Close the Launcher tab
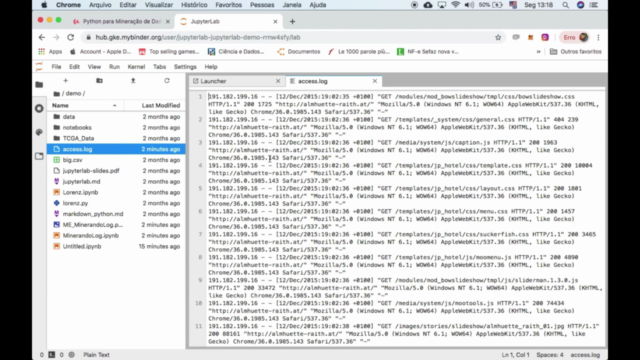The image size is (640, 360). click(278, 81)
